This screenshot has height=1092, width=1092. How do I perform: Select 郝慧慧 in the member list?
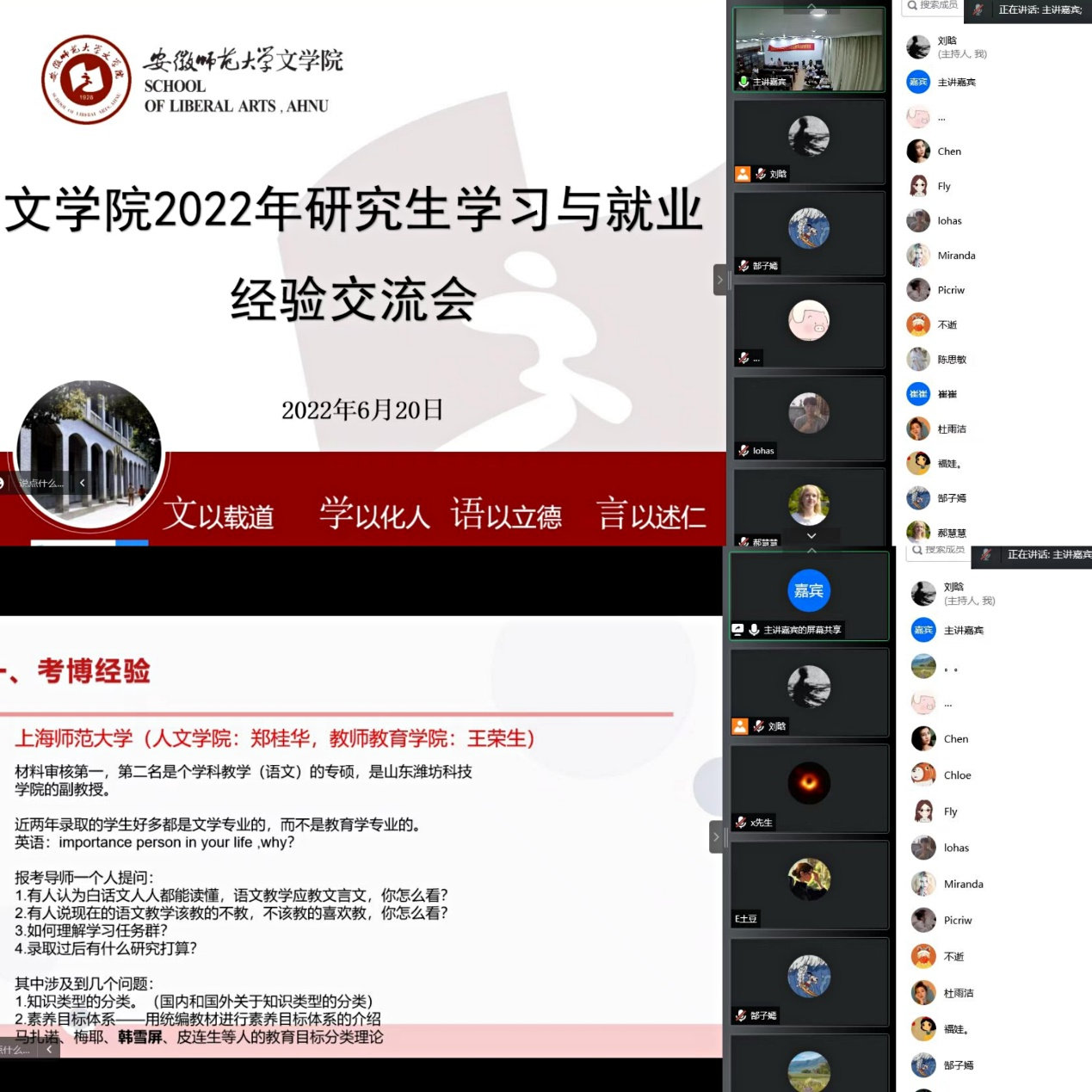(952, 534)
